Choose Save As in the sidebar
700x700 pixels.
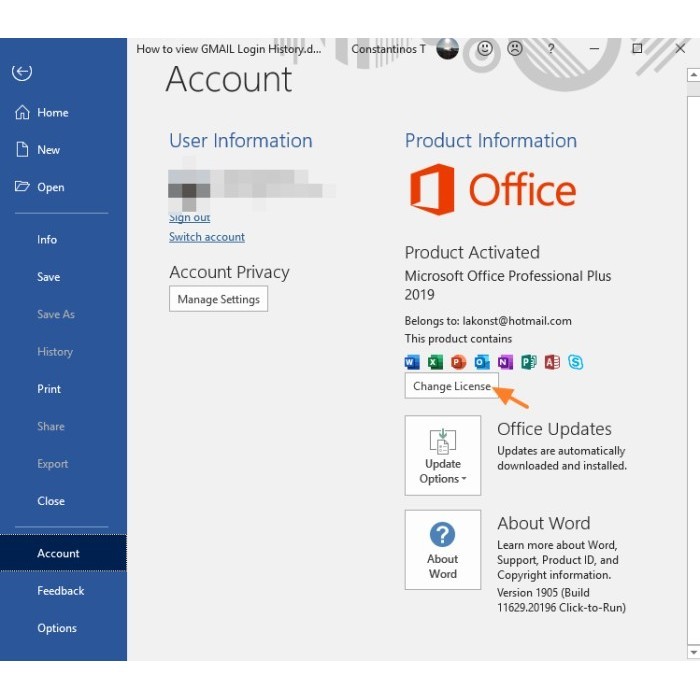pos(56,314)
